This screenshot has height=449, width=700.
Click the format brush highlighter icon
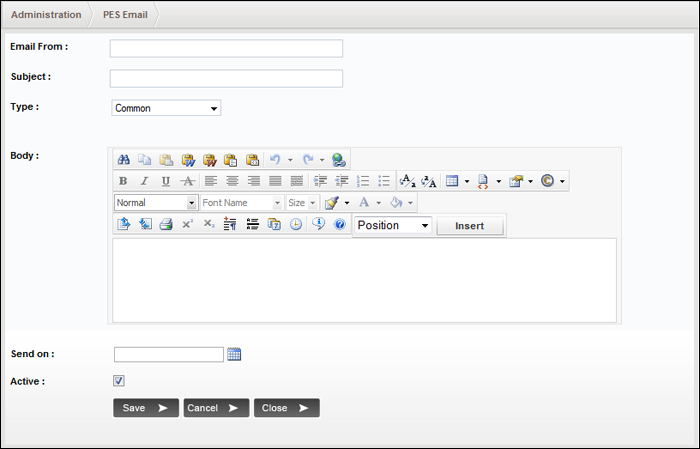click(332, 203)
